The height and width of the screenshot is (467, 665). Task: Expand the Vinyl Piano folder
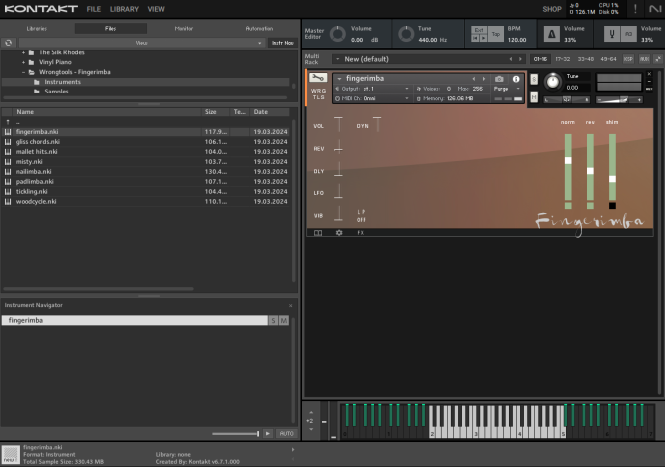(x=23, y=62)
